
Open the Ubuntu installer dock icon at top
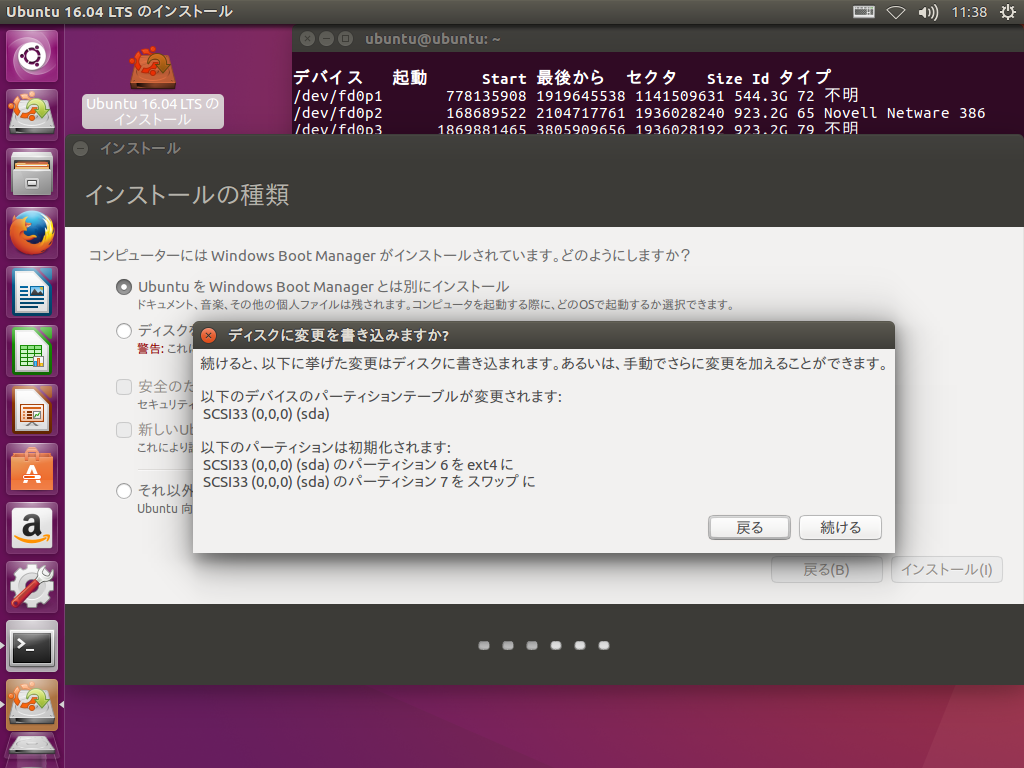tap(32, 114)
